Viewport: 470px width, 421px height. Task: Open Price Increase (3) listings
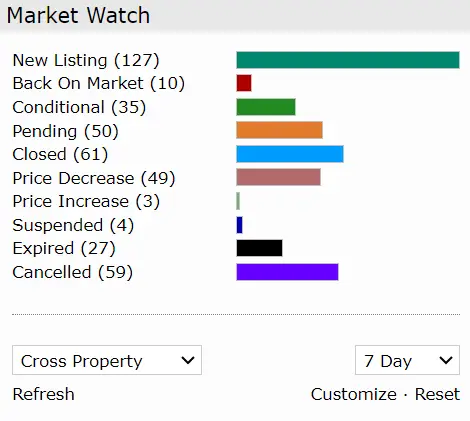[x=86, y=202]
